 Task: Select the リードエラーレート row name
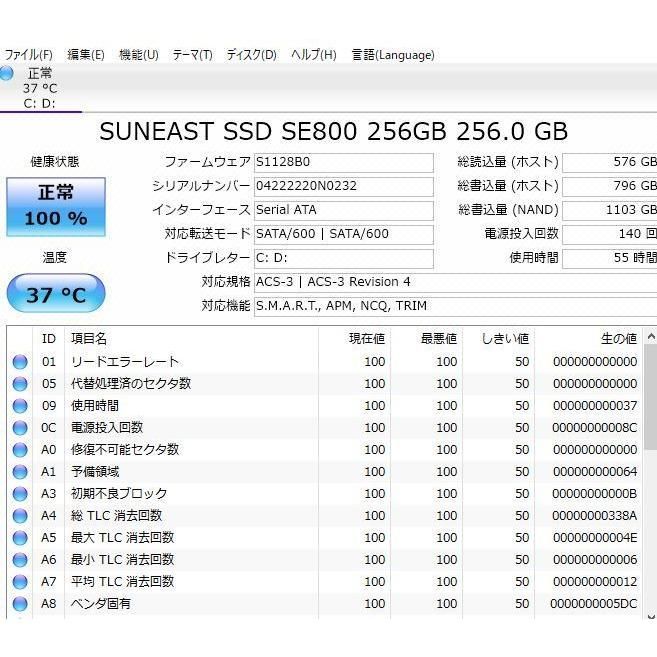[x=125, y=362]
